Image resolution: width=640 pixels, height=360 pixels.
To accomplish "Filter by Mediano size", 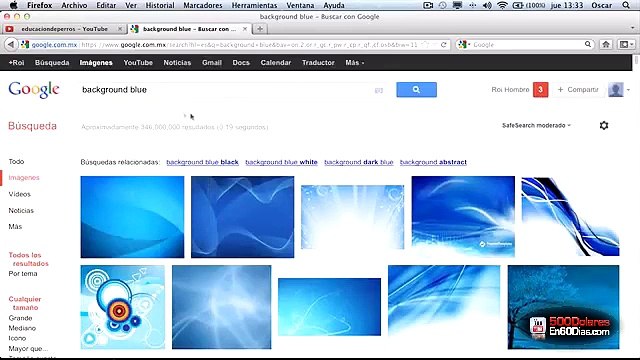I will (x=22, y=328).
